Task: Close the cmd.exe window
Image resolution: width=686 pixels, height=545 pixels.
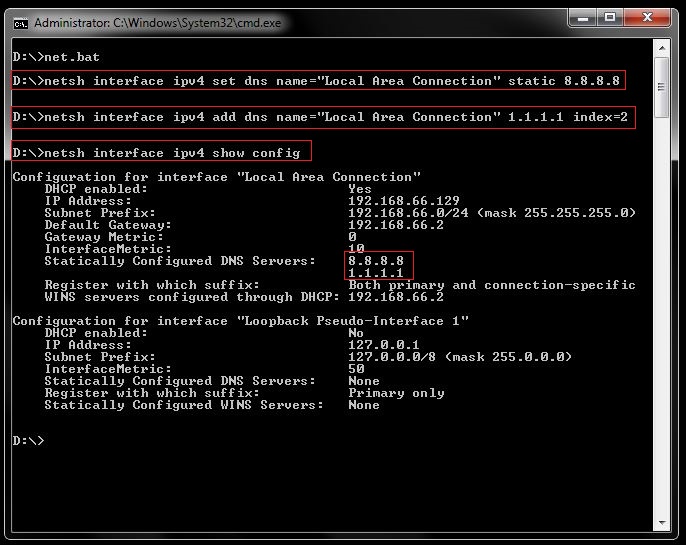Action: pyautogui.click(x=647, y=18)
